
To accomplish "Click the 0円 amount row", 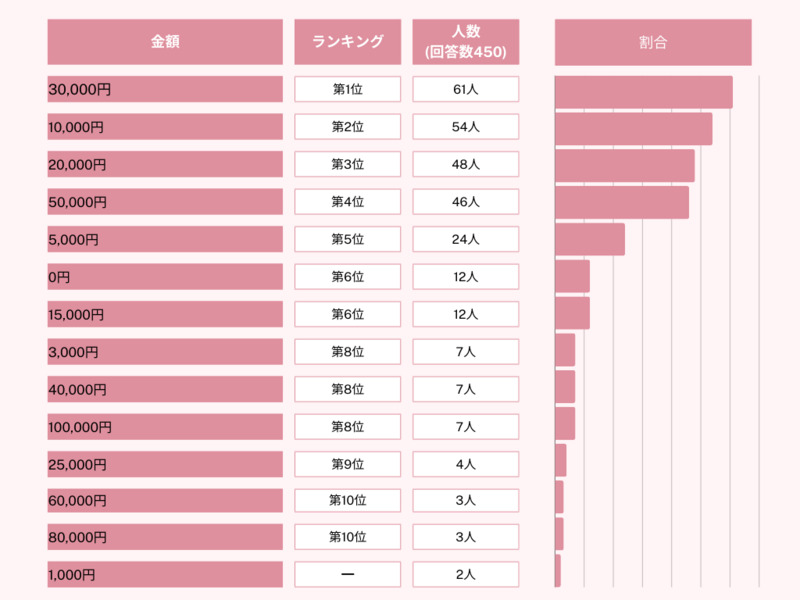I will click(x=165, y=277).
